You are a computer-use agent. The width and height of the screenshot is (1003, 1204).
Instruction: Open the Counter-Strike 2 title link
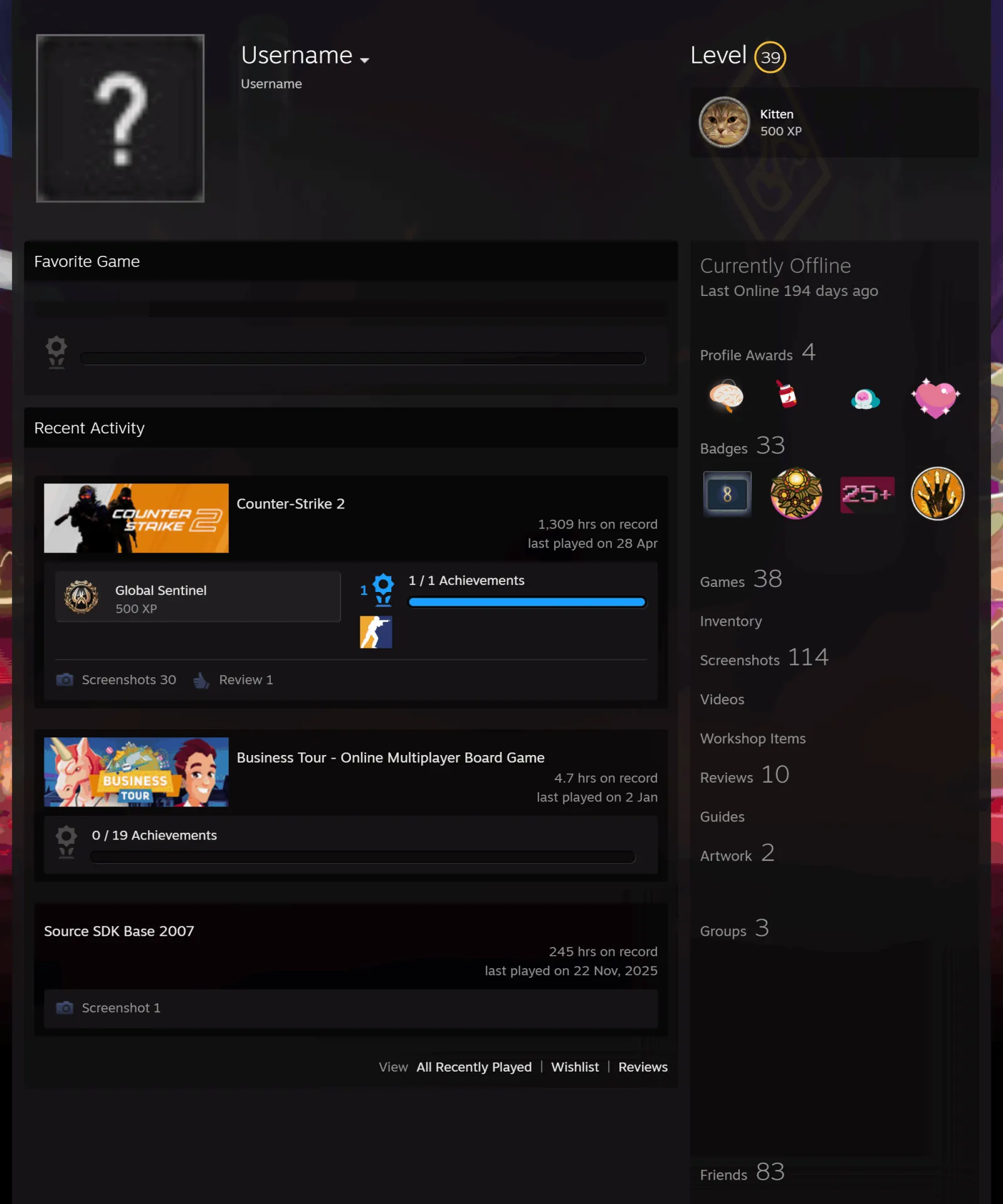click(x=291, y=504)
